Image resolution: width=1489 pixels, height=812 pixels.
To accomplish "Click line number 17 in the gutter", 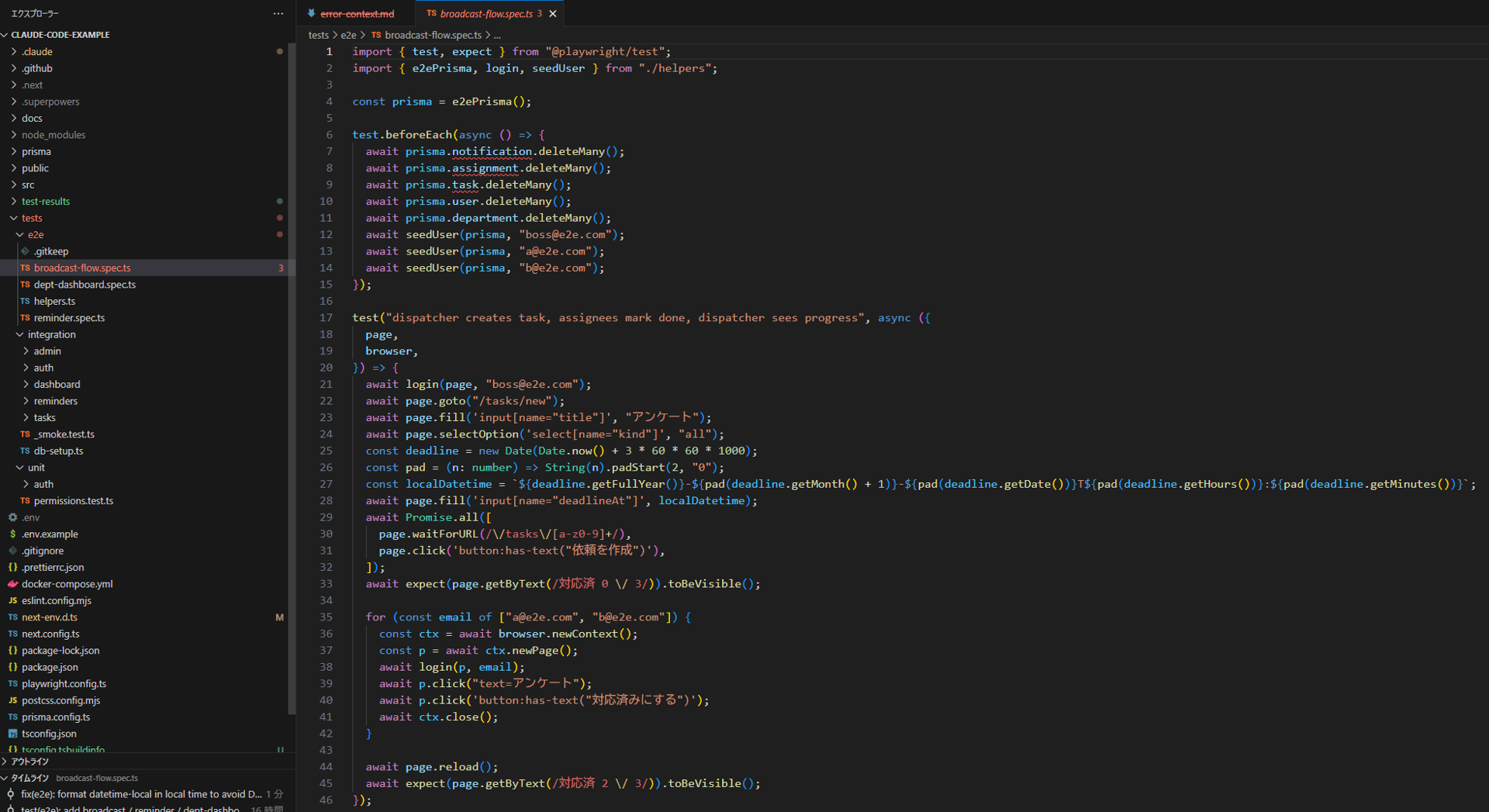I will [326, 318].
